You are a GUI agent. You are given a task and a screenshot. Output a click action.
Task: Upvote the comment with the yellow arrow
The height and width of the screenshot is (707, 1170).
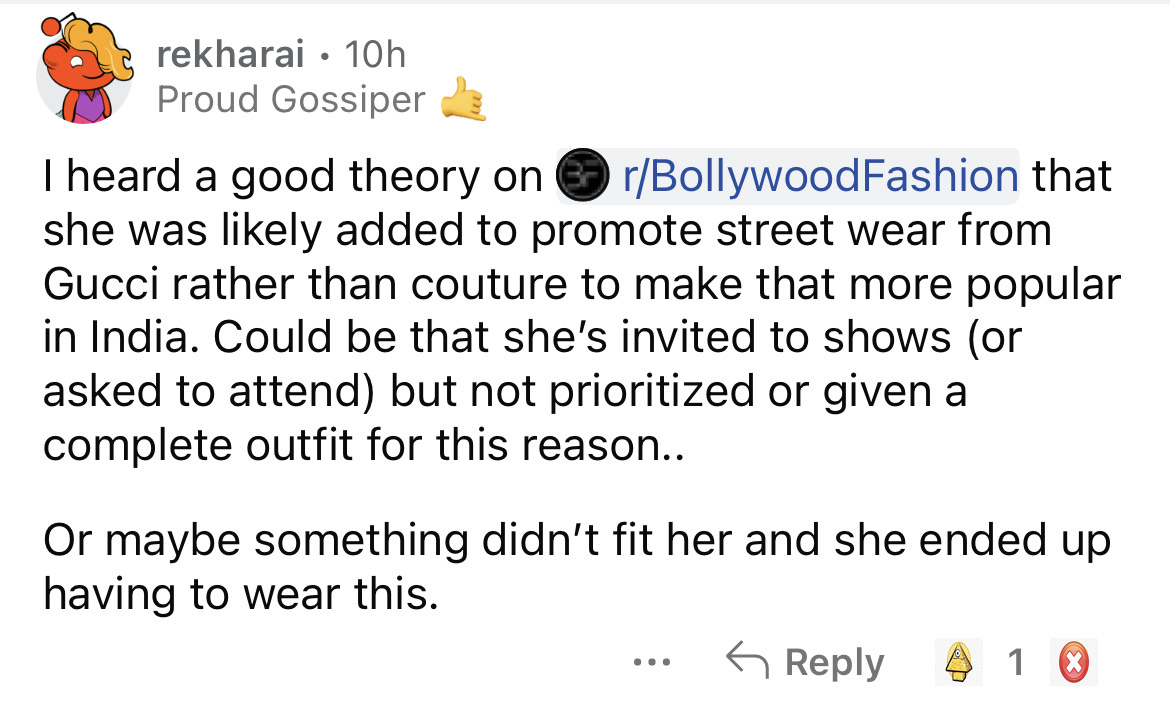pyautogui.click(x=962, y=662)
